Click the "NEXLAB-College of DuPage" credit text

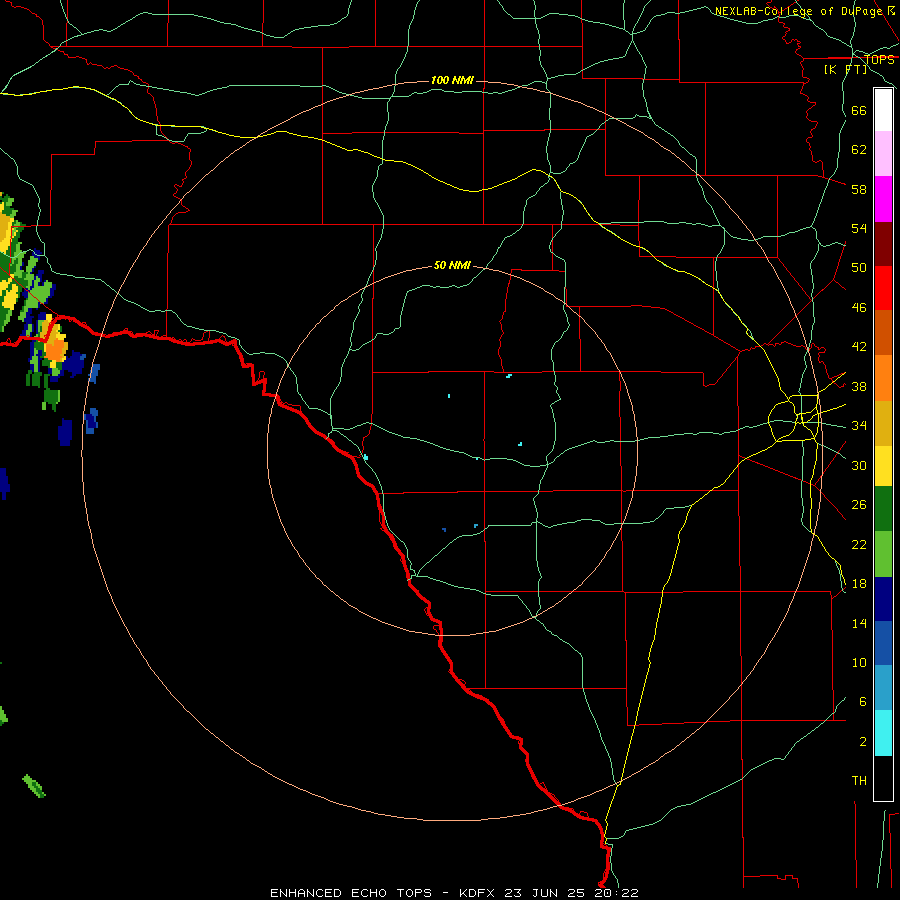click(798, 11)
